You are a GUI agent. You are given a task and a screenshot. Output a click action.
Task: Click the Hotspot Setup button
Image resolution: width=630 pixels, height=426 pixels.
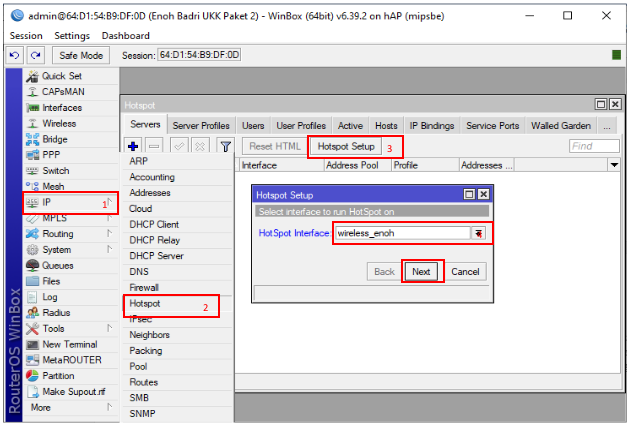346,147
